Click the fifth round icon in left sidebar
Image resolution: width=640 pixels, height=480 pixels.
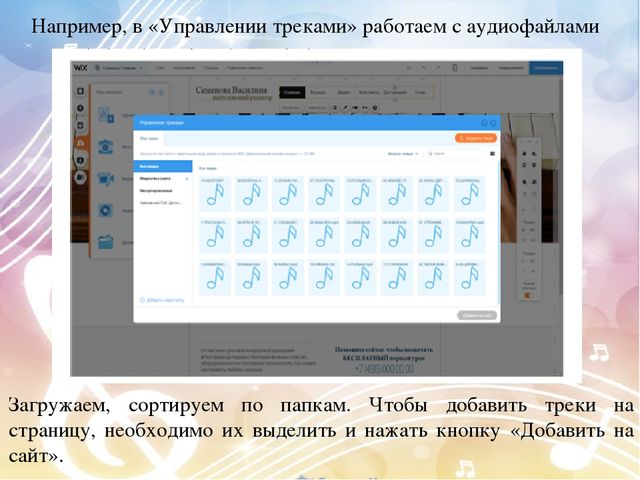coord(80,160)
